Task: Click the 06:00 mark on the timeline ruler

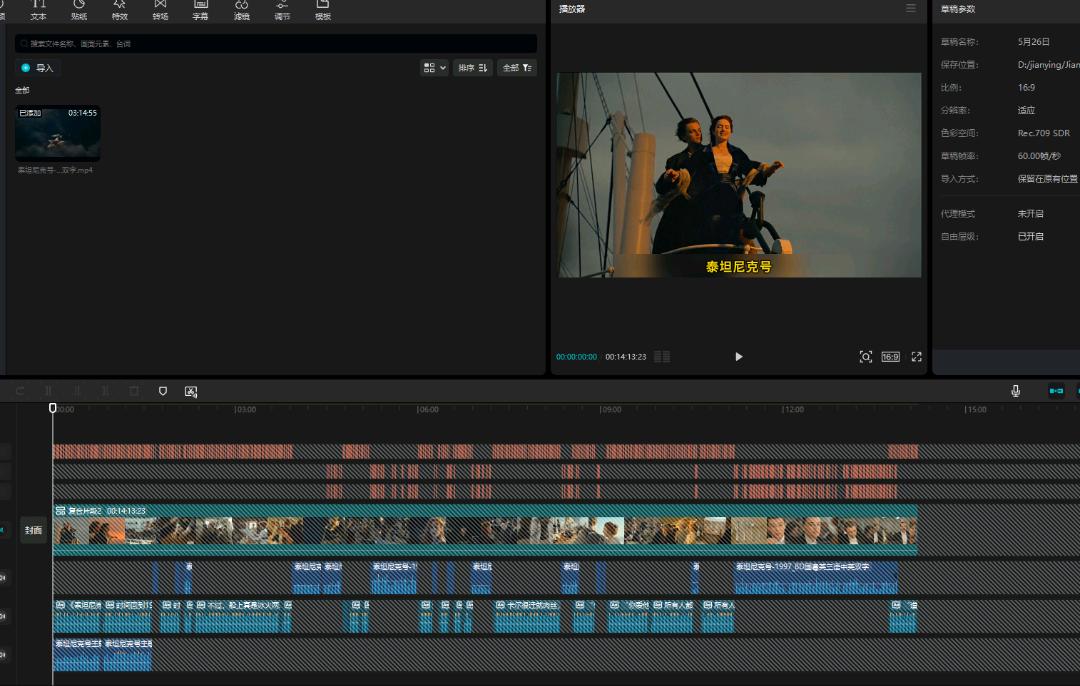Action: (428, 409)
